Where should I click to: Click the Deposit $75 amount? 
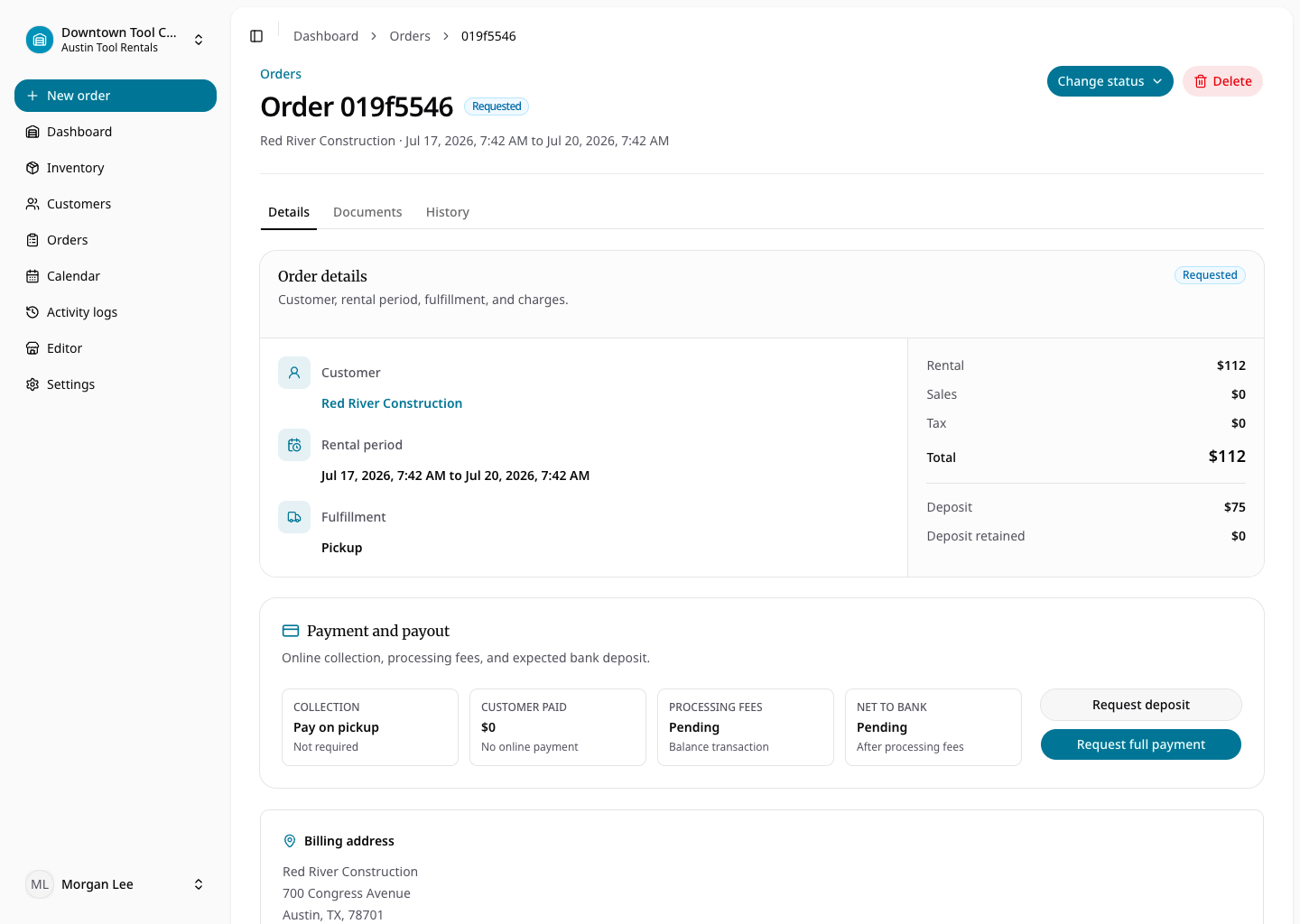[x=1235, y=507]
